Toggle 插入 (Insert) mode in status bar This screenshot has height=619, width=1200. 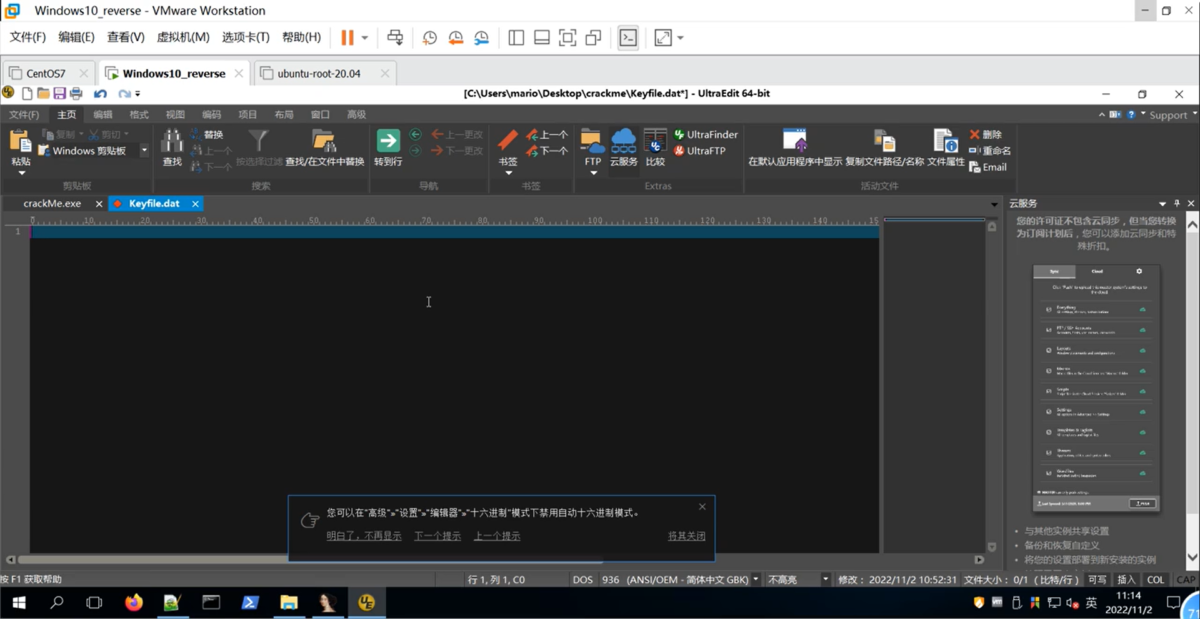pyautogui.click(x=1126, y=579)
